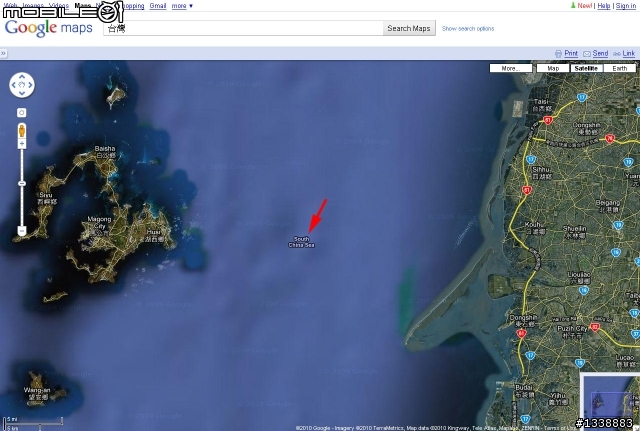The width and height of the screenshot is (640, 431).
Task: Click the Beigang map label
Action: click(x=608, y=206)
